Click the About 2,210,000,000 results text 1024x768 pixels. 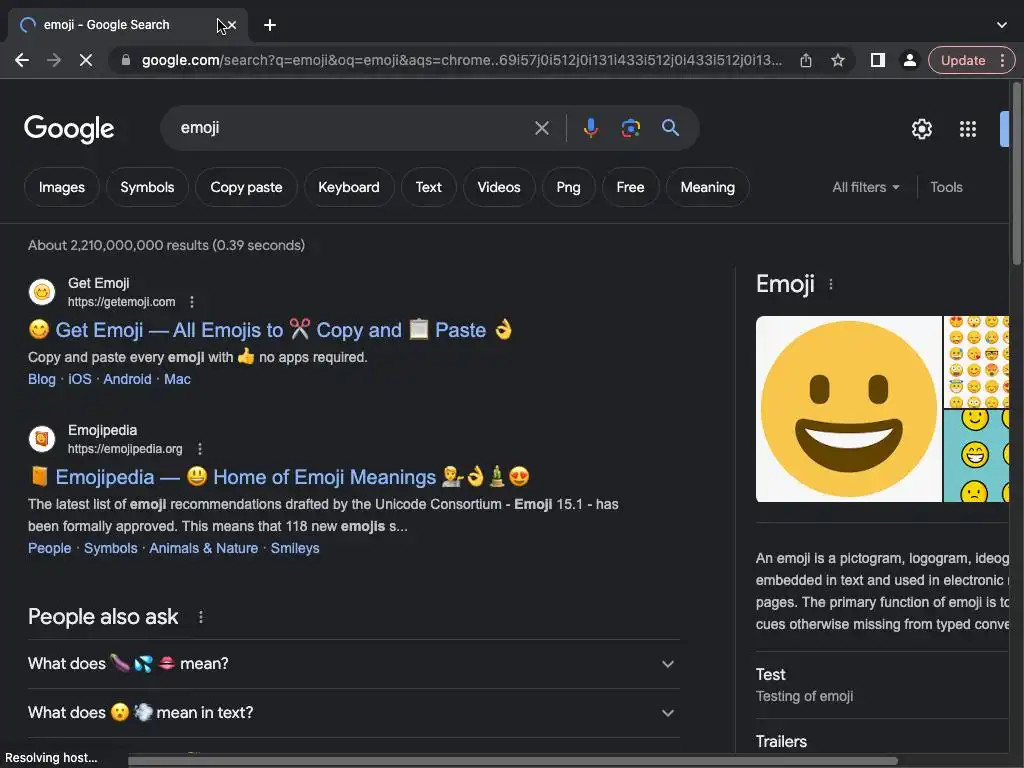(x=167, y=246)
